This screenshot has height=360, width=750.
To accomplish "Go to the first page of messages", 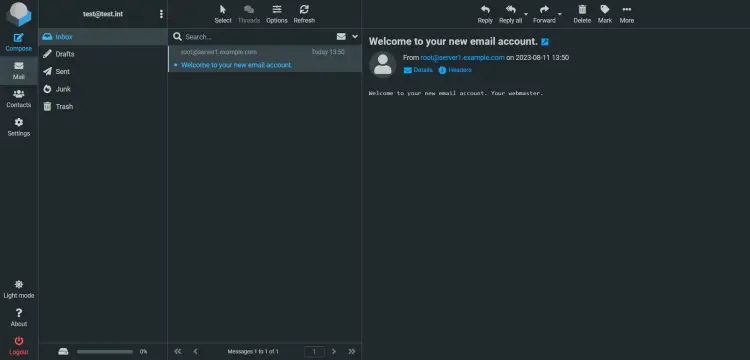I will (x=178, y=351).
